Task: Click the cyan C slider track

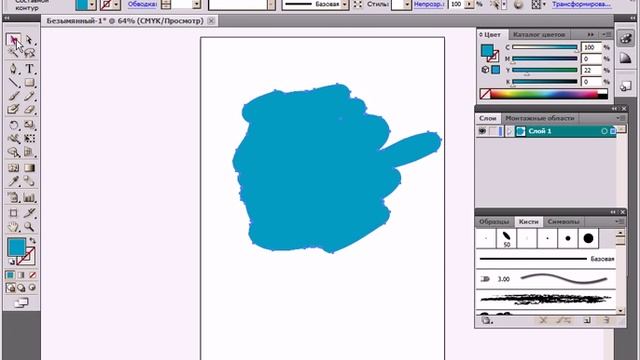Action: 544,47
